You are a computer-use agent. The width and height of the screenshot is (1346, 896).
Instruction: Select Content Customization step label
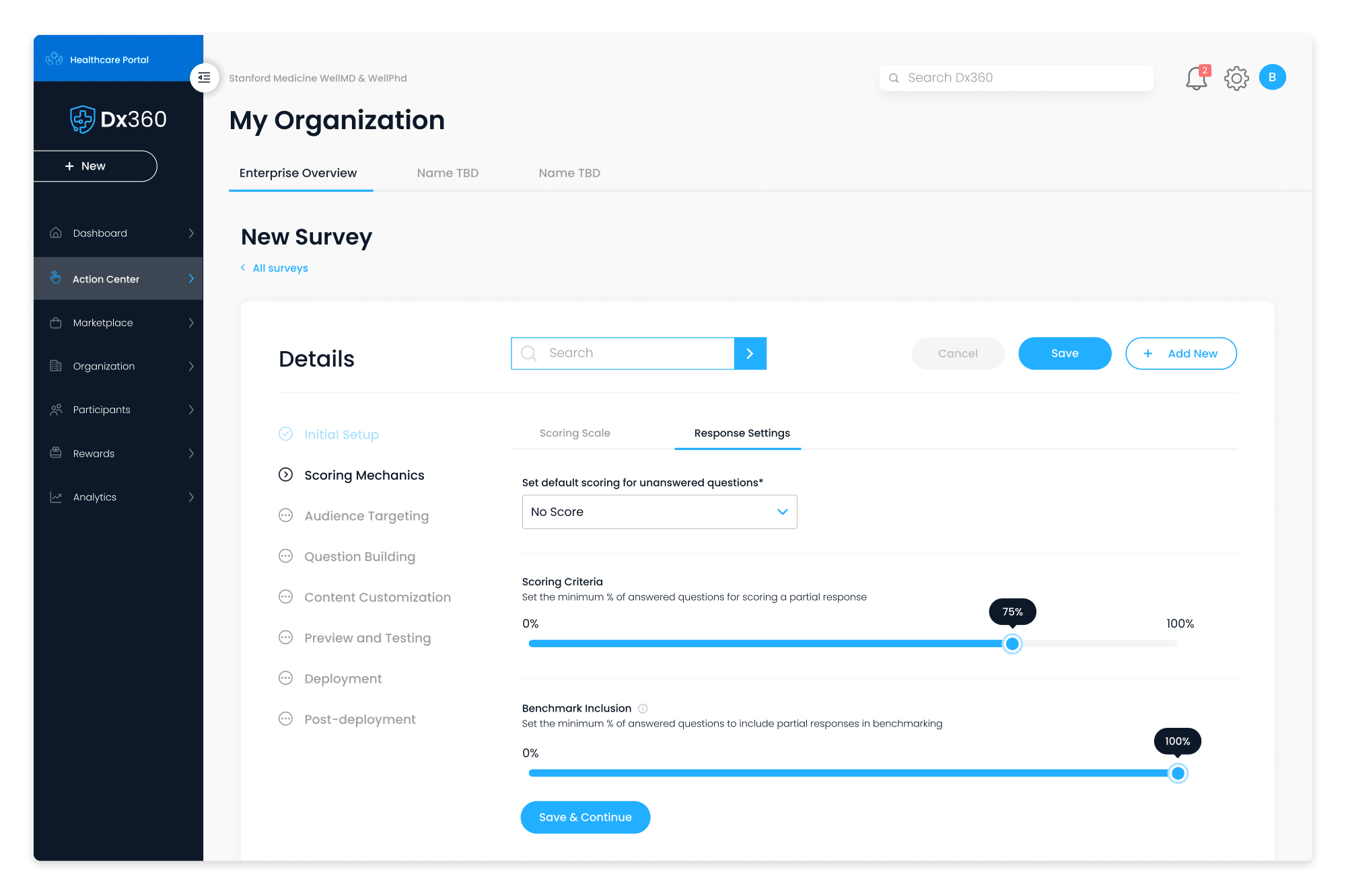[378, 597]
